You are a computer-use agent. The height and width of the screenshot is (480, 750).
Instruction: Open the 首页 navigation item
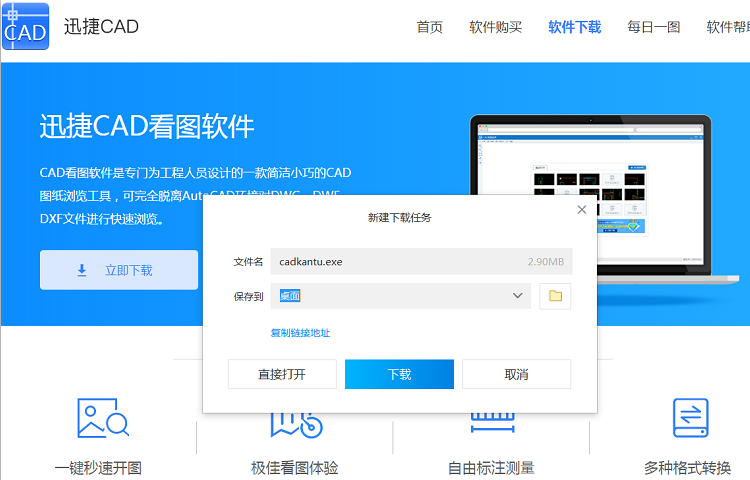[x=430, y=27]
